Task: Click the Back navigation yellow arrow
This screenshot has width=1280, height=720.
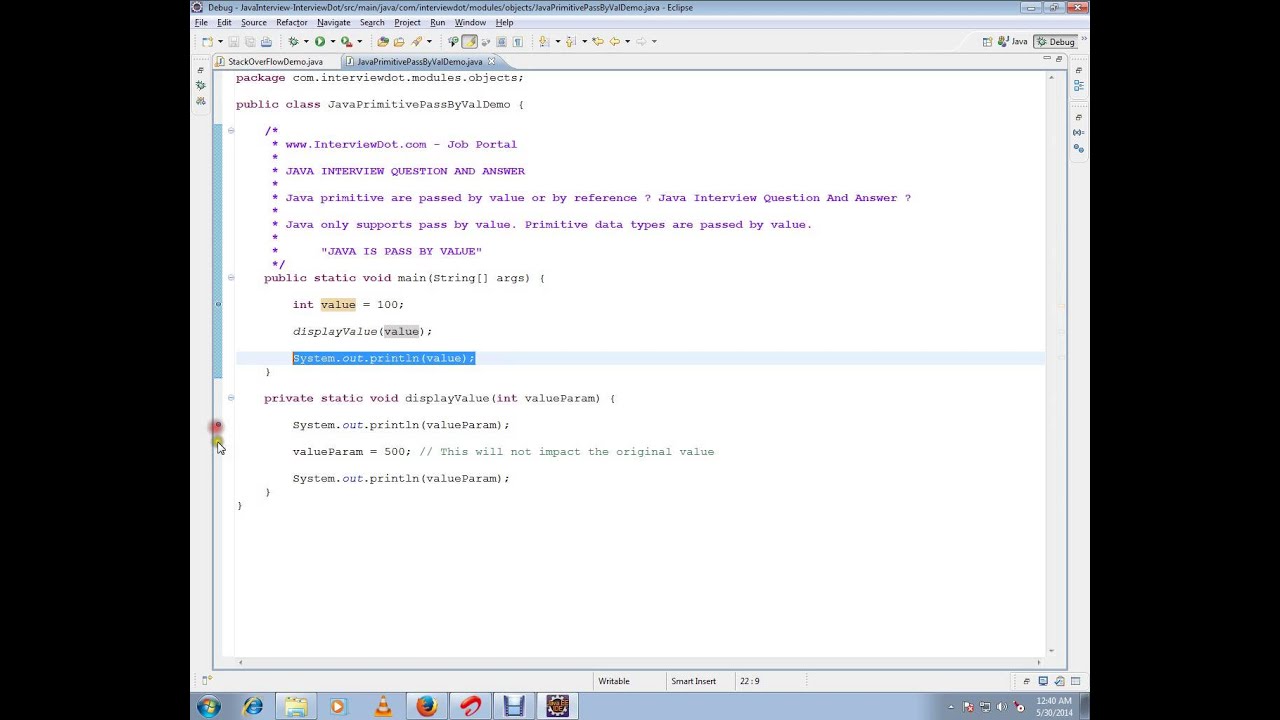Action: (614, 41)
